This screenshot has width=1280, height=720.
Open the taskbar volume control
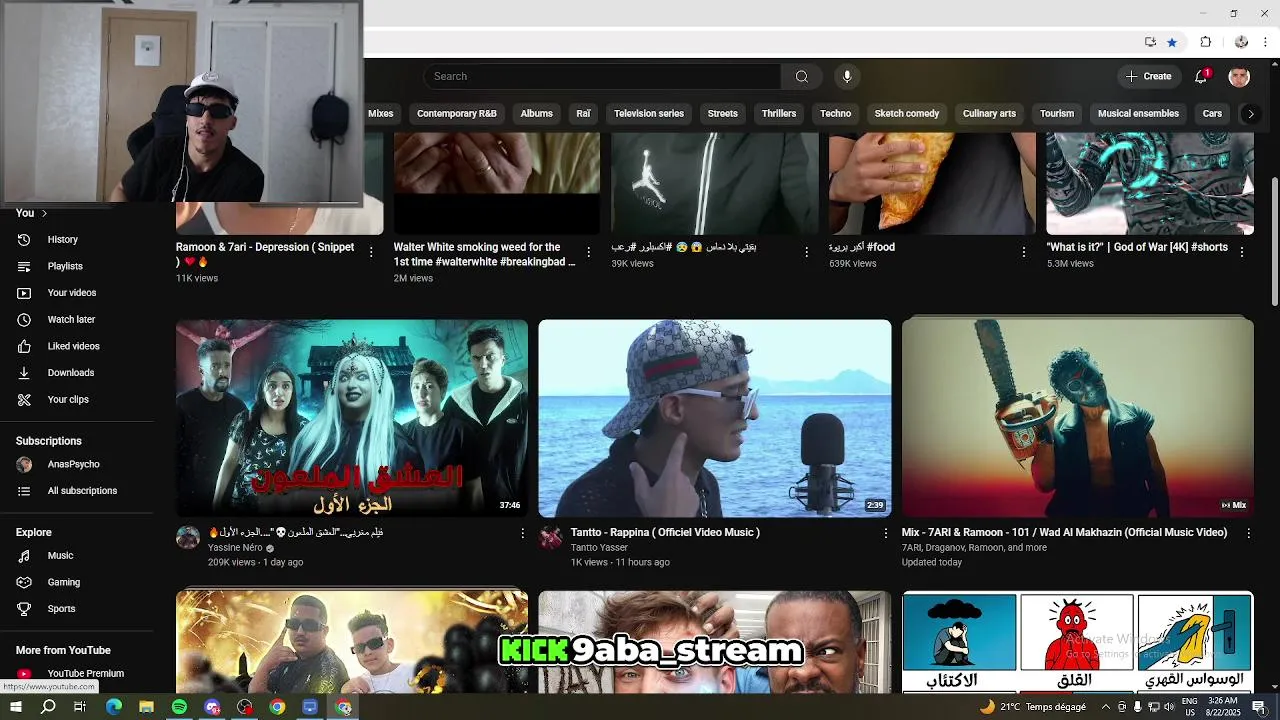coord(1169,707)
